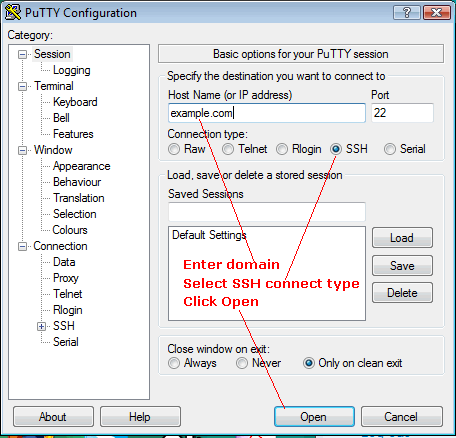Screen dimensions: 456x438
Task: Expand the SSH tree node
Action: [41, 326]
